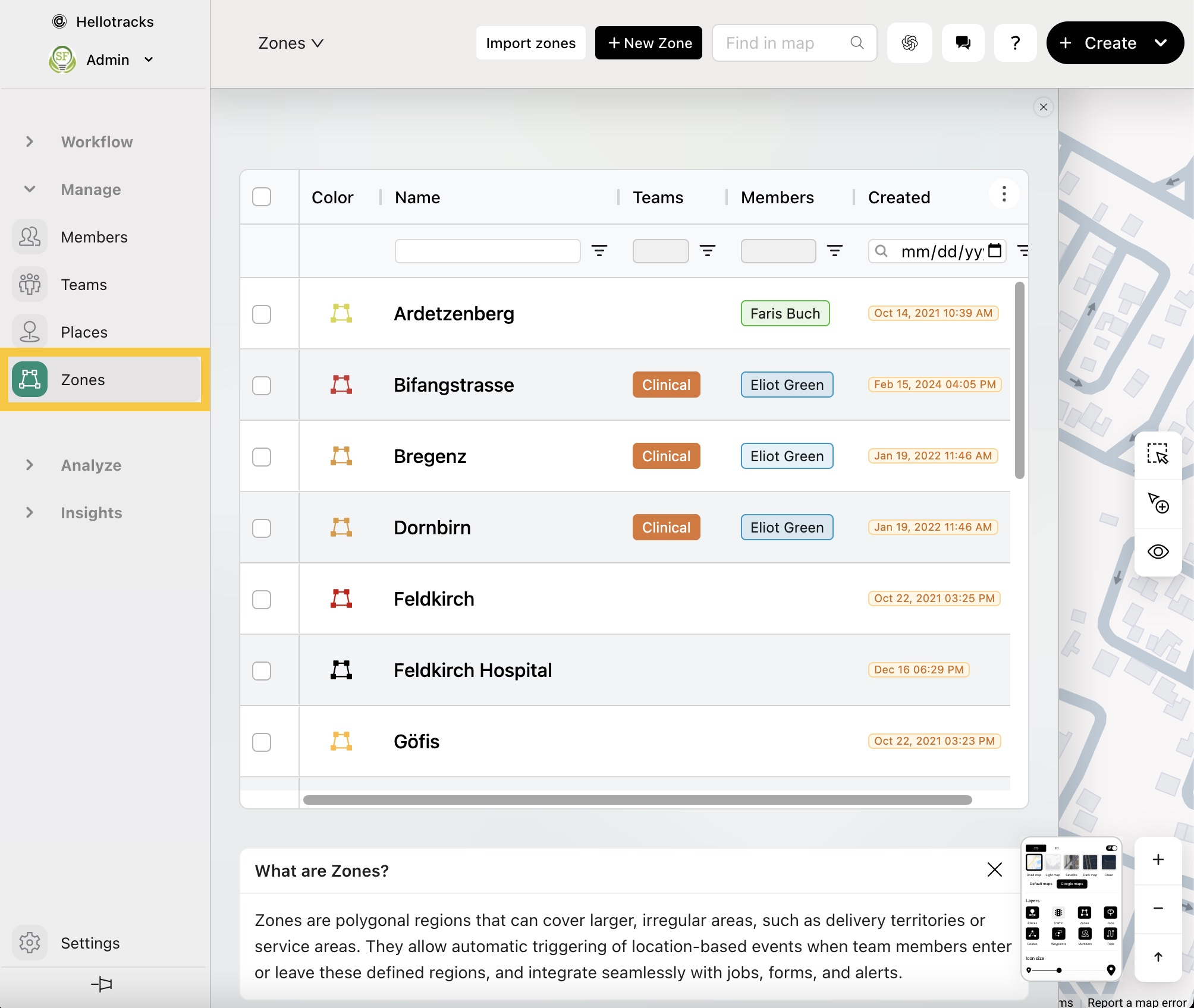Expand the Workflow sidebar section

[30, 142]
